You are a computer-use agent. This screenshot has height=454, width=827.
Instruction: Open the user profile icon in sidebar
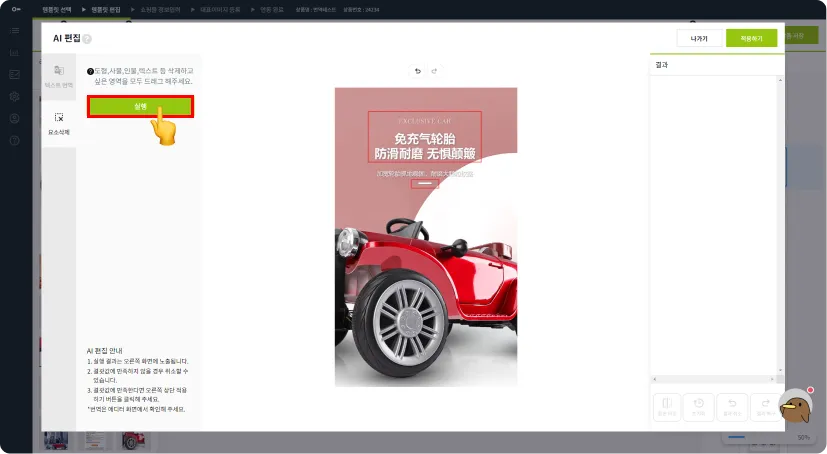click(15, 118)
